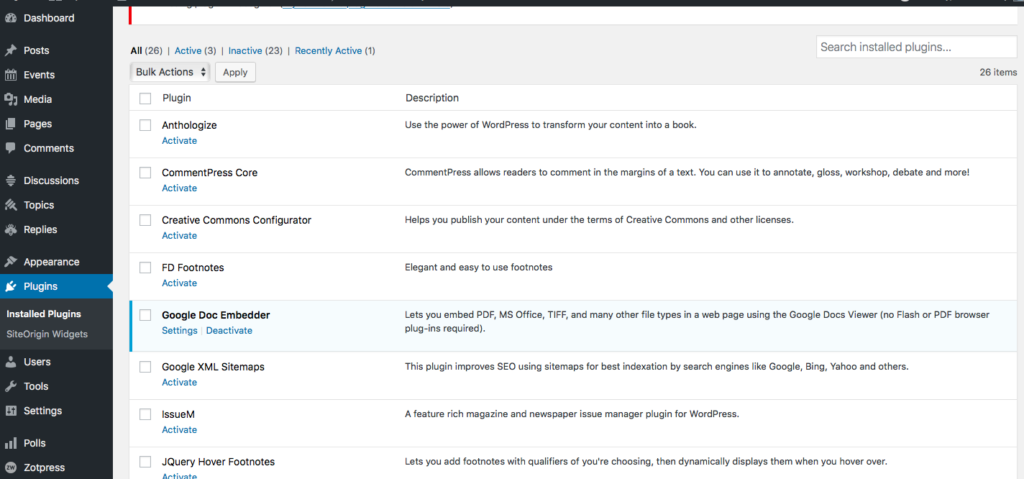This screenshot has height=479, width=1024.
Task: Click the Users icon in sidebar
Action: [11, 362]
